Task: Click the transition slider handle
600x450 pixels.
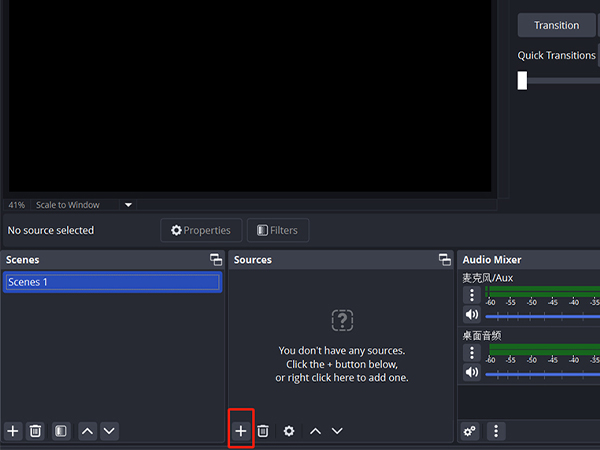Action: pos(522,81)
